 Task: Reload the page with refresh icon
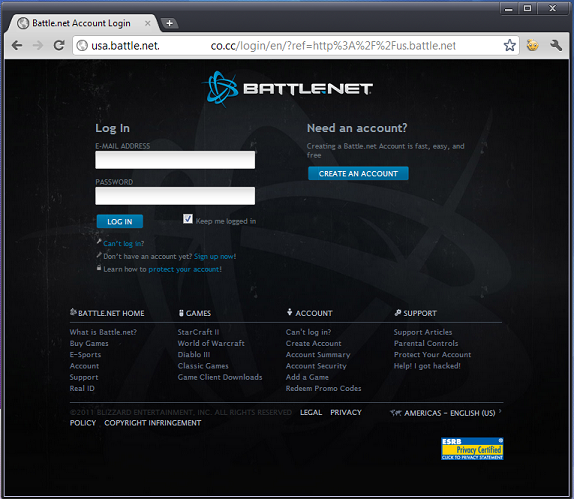pos(59,45)
